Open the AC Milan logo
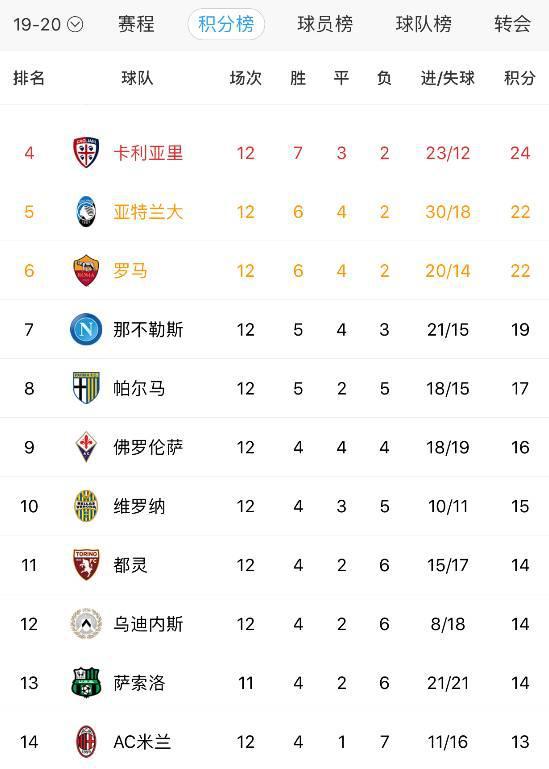The width and height of the screenshot is (549, 769). (86, 741)
